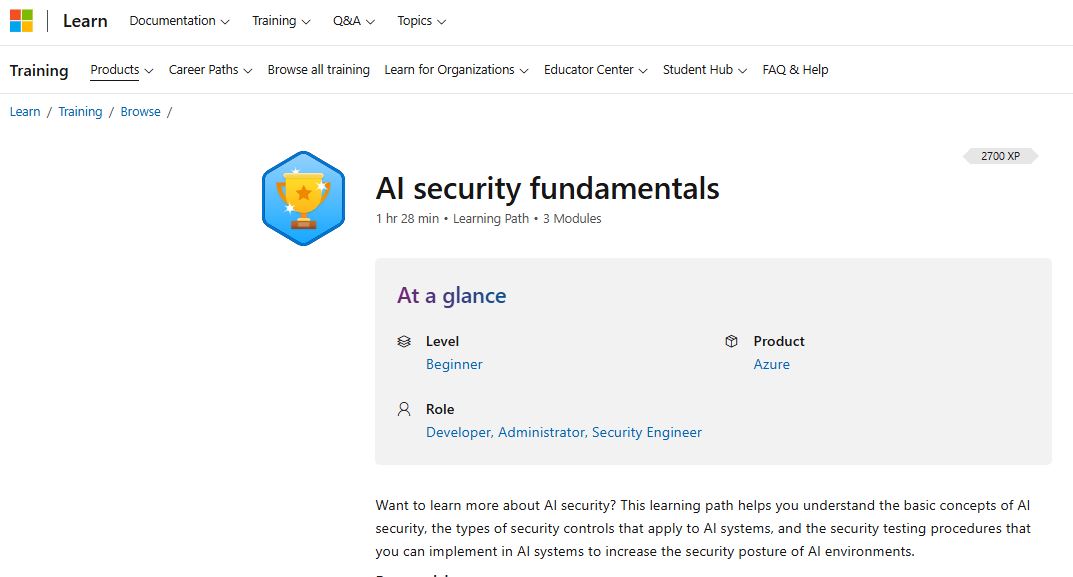Click the Product tag icon
Viewport: 1073px width, 577px height.
(731, 341)
